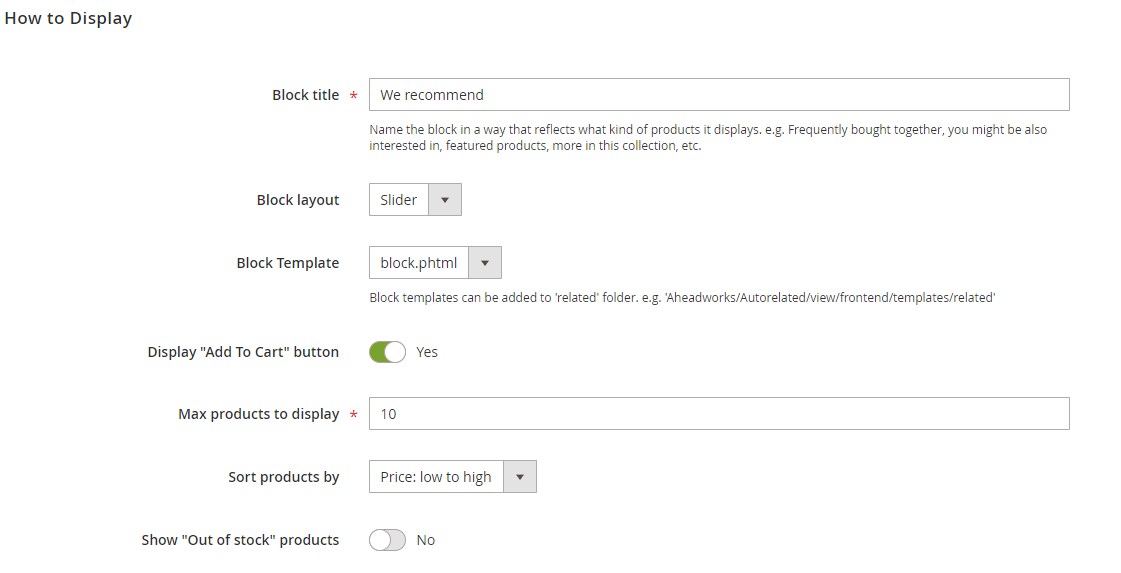1121x573 pixels.
Task: Open the Price: low to high dropdown
Action: 436,477
